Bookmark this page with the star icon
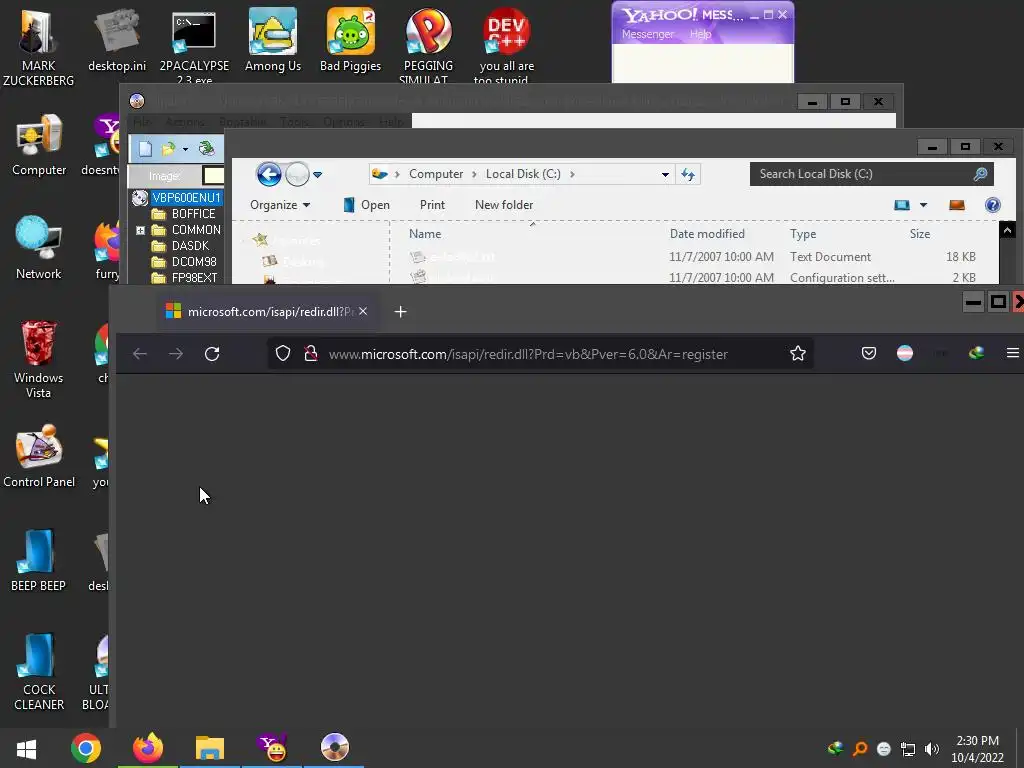Viewport: 1024px width, 768px height. coord(797,354)
